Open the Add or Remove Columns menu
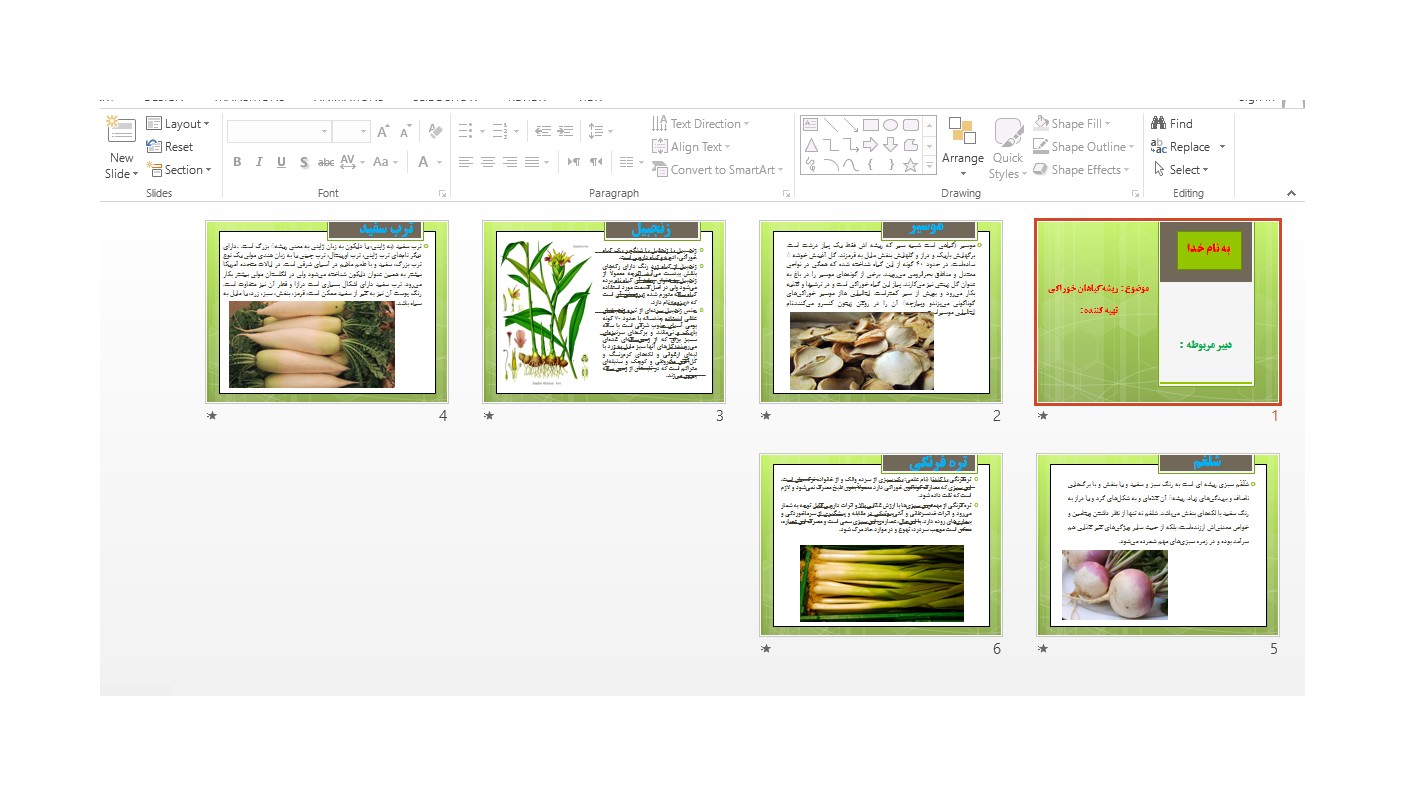The height and width of the screenshot is (796, 1405). (632, 162)
